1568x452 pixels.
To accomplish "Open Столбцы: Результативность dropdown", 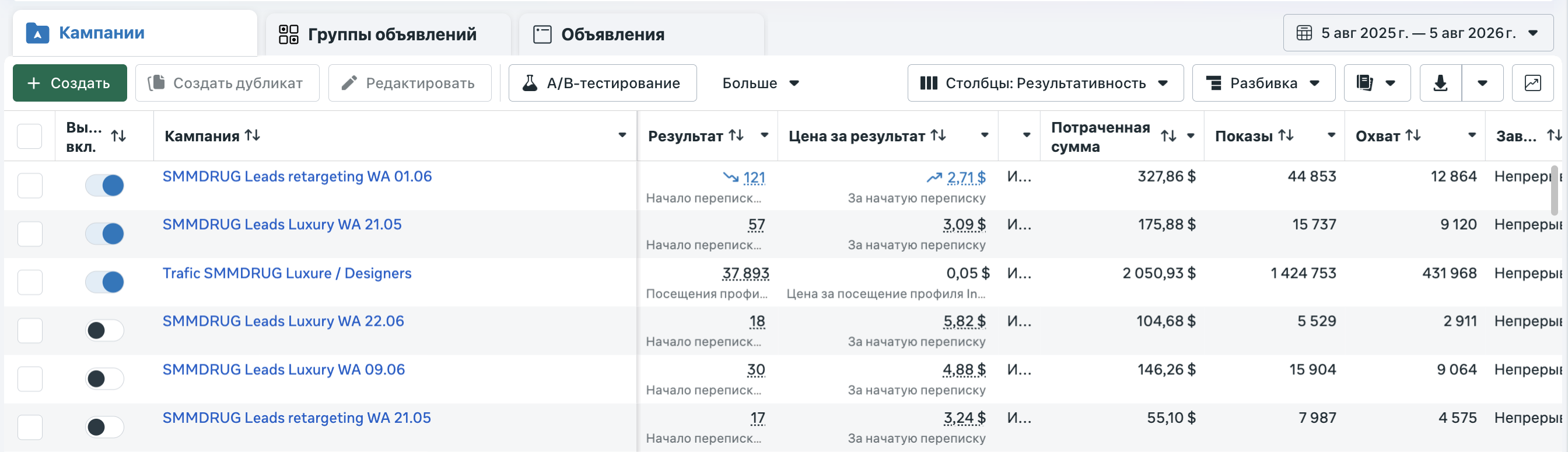I will (x=1045, y=83).
